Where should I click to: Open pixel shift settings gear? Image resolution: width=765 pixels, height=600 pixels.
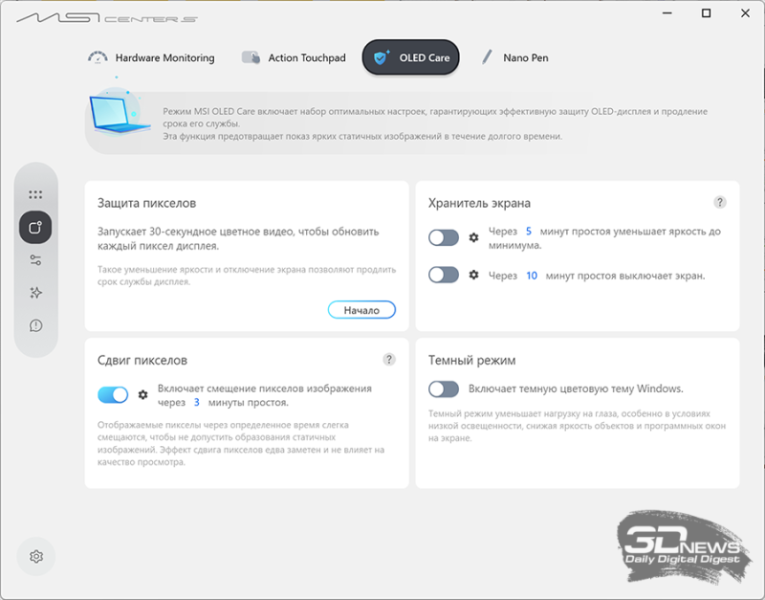(x=142, y=395)
